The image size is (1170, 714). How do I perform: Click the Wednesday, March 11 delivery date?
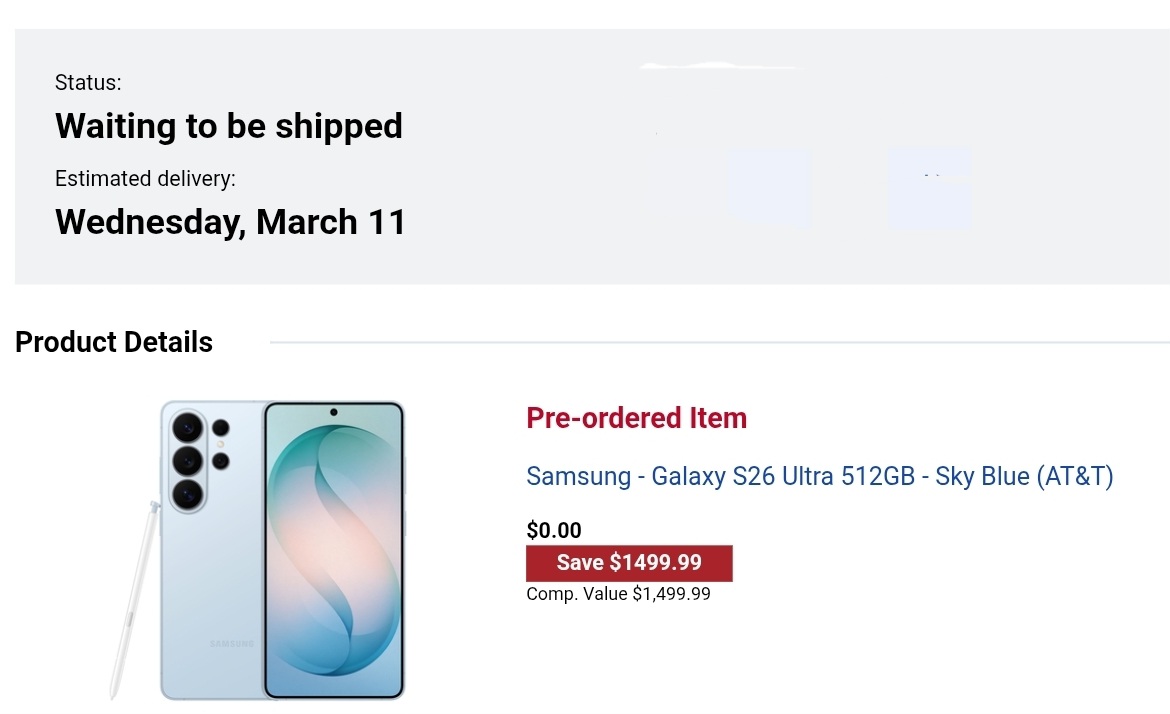(230, 221)
